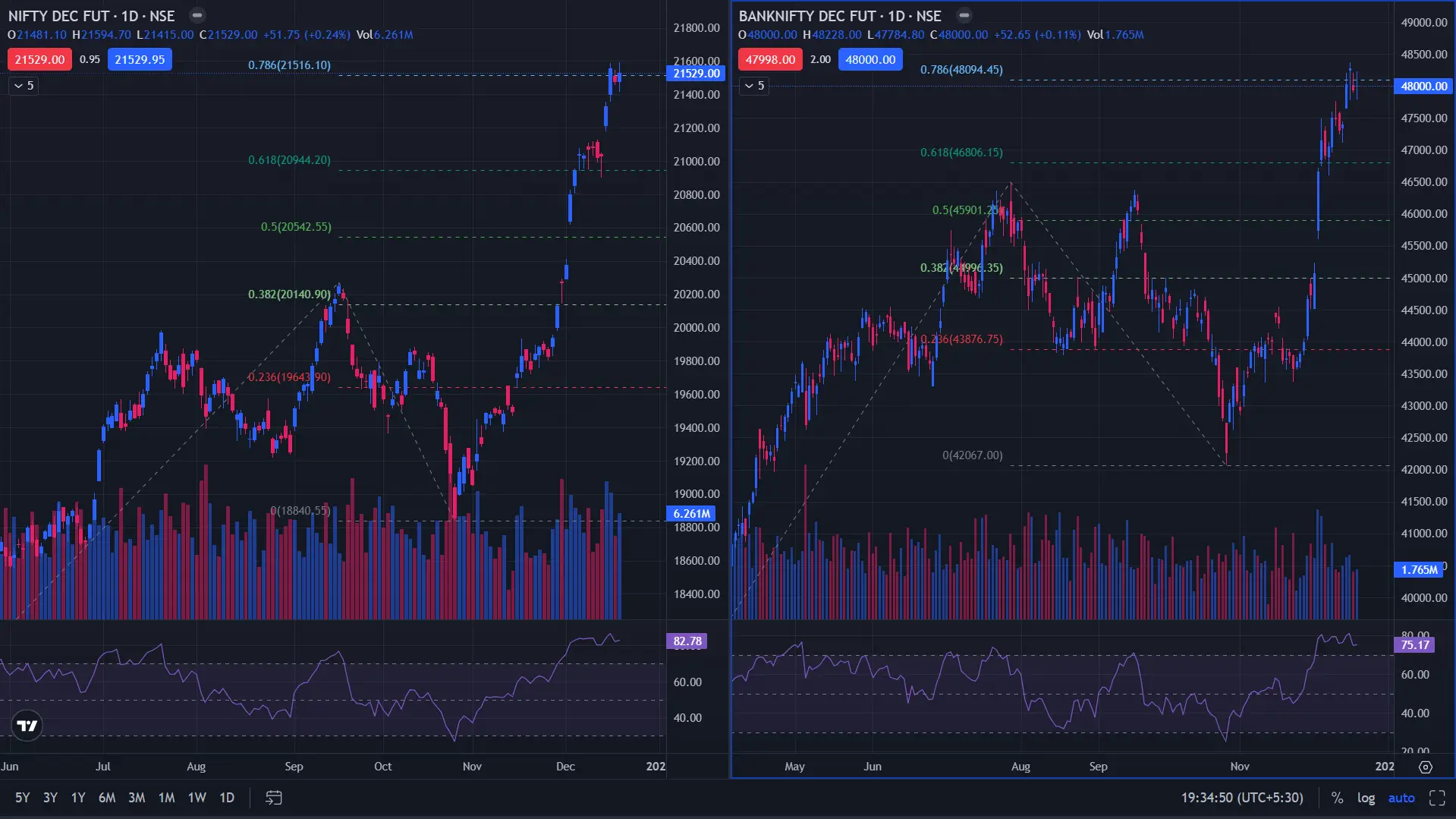Select the 3Y time range

pos(50,798)
